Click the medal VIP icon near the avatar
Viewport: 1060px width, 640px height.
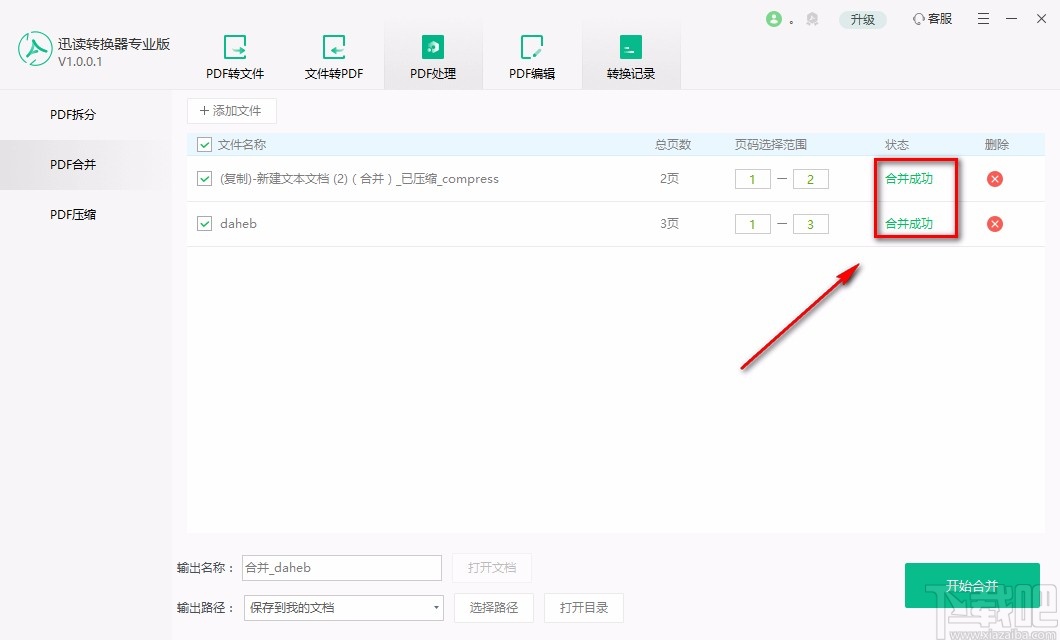click(x=812, y=18)
